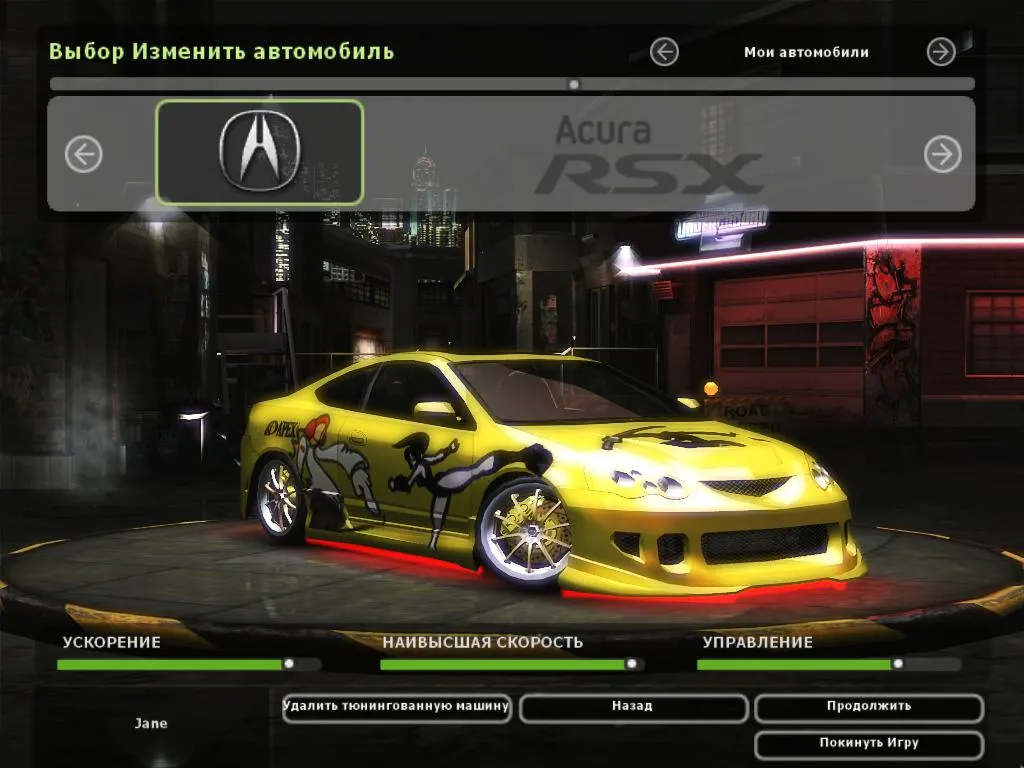This screenshot has height=768, width=1024.
Task: Click the car list scrollbar handle
Action: pyautogui.click(x=573, y=84)
